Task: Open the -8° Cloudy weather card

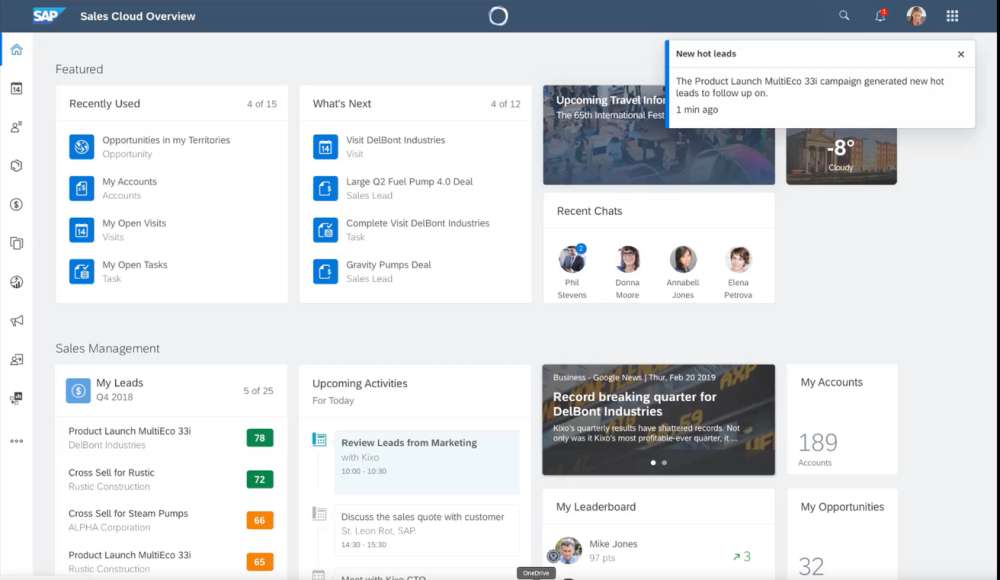Action: [x=841, y=156]
